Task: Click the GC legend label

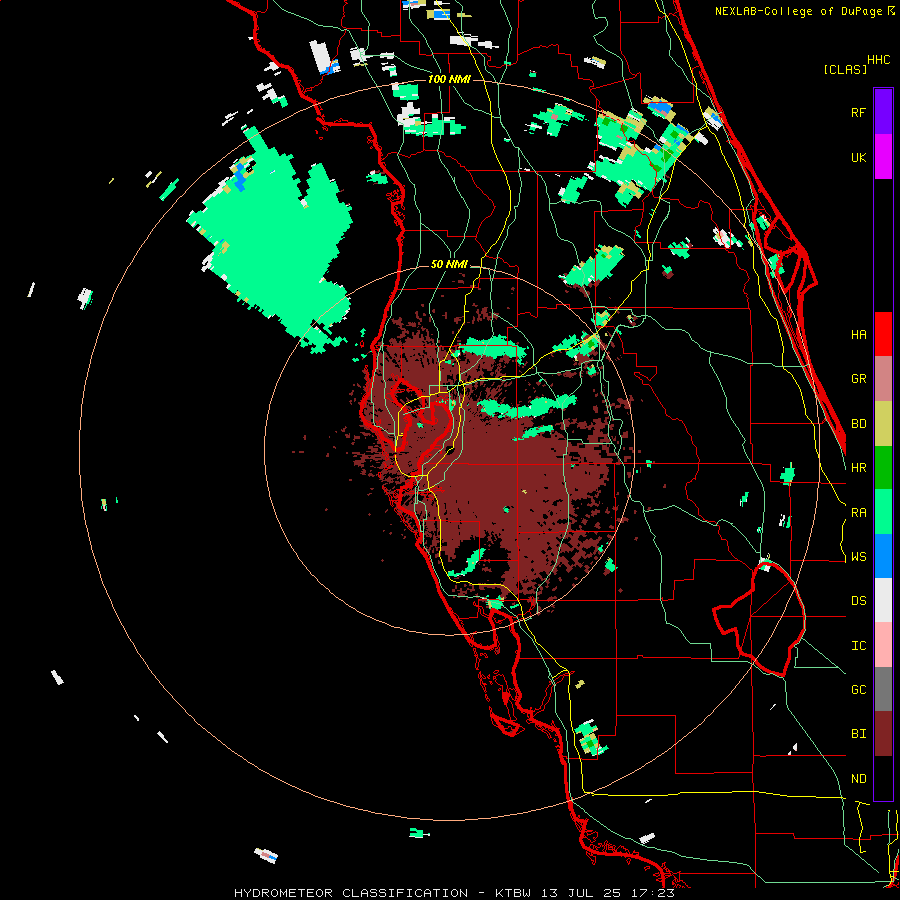Action: (858, 690)
